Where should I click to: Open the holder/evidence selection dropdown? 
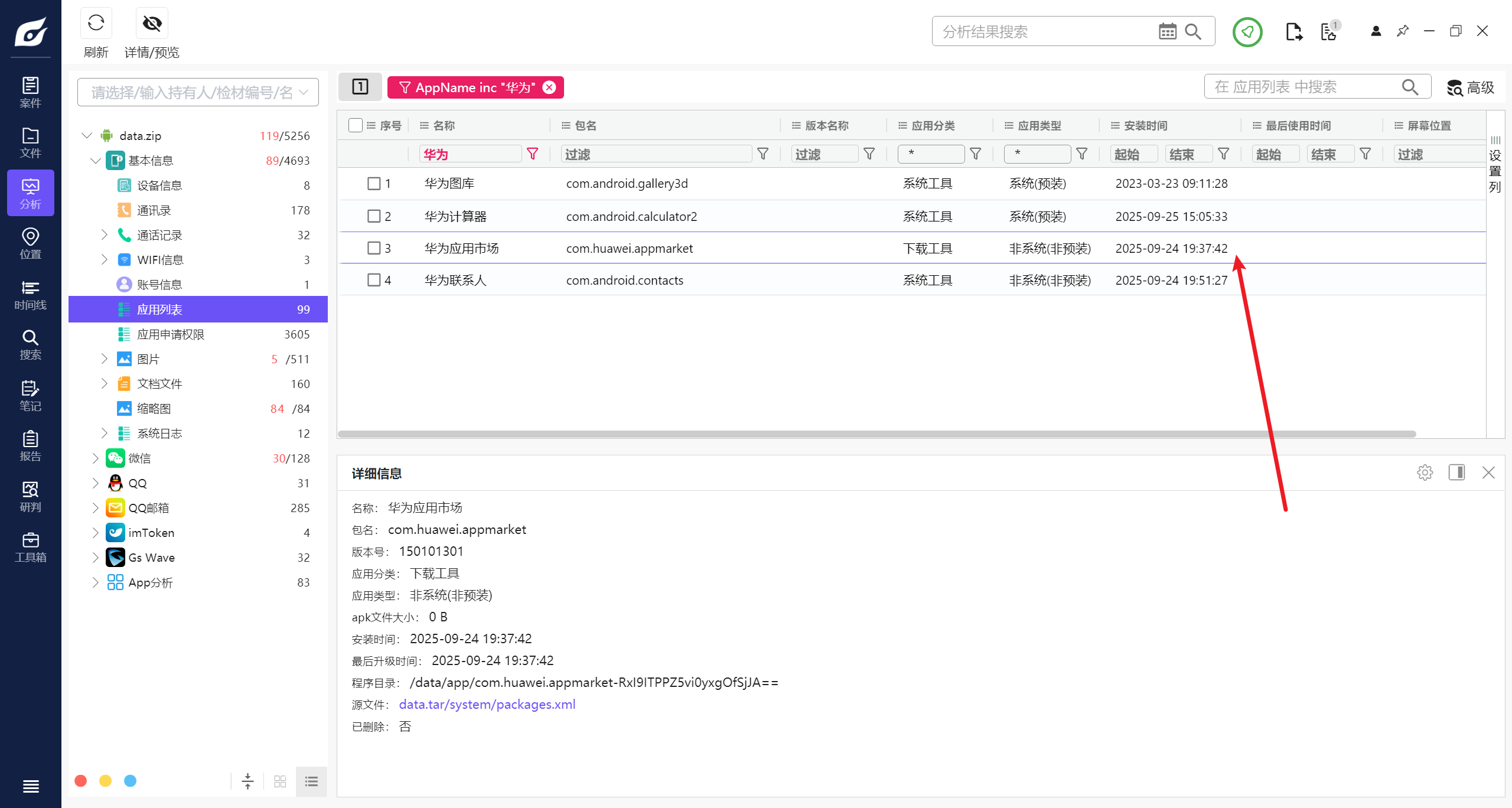click(198, 92)
